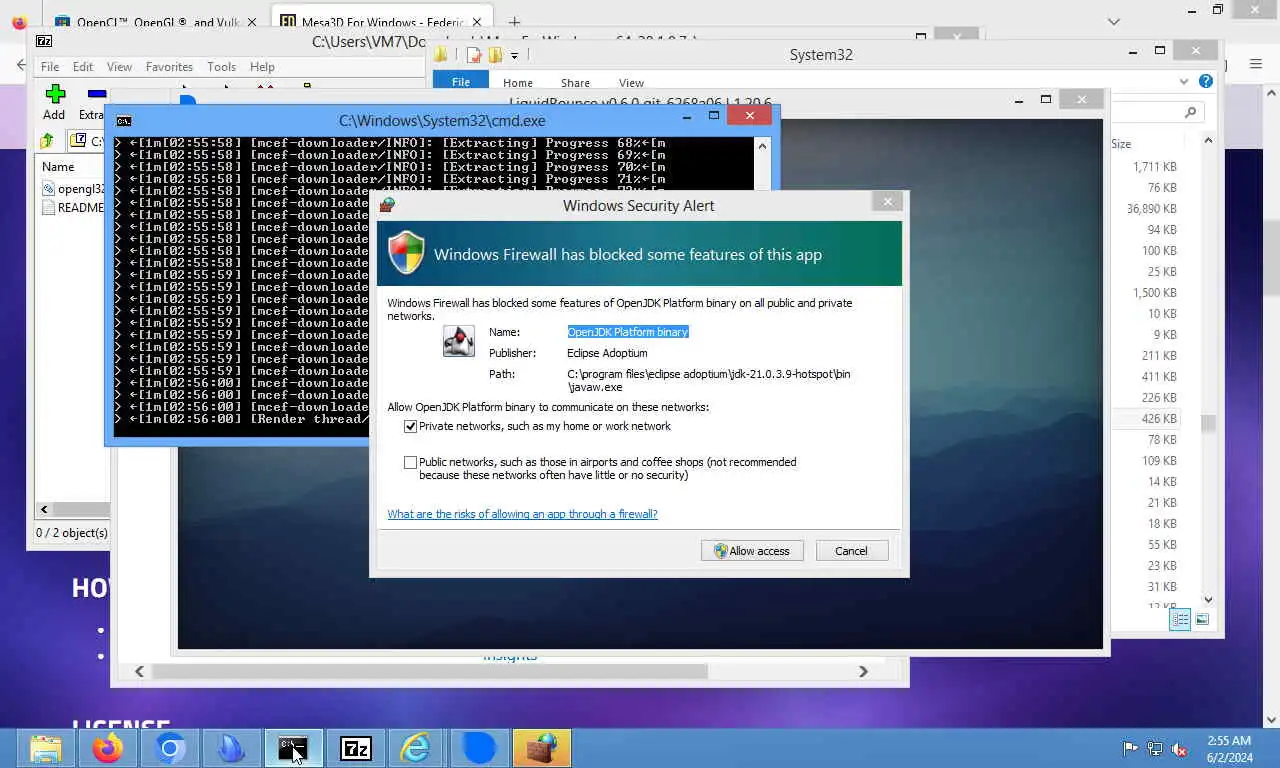Click the search magnifier in System32 Explorer
This screenshot has width=1280, height=768.
pos(1190,113)
